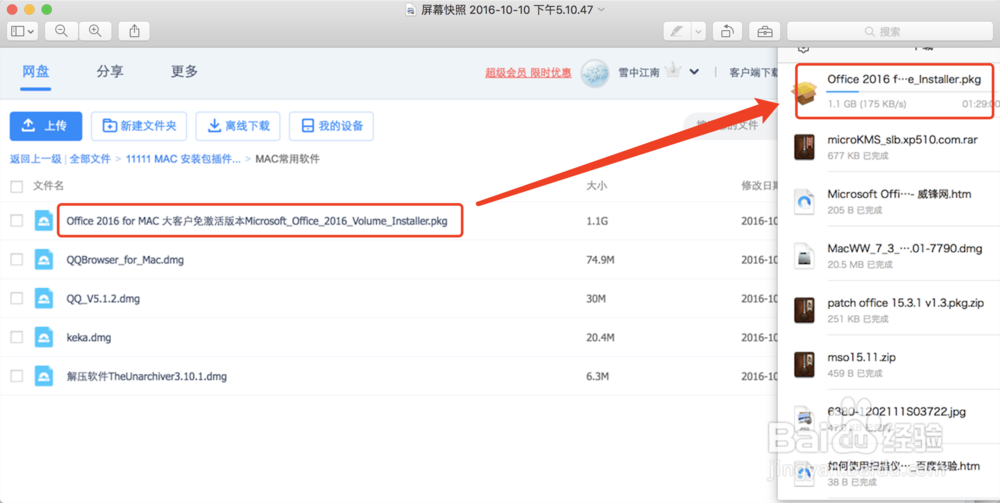Click the 威锋网.htm webpage file icon

point(804,201)
